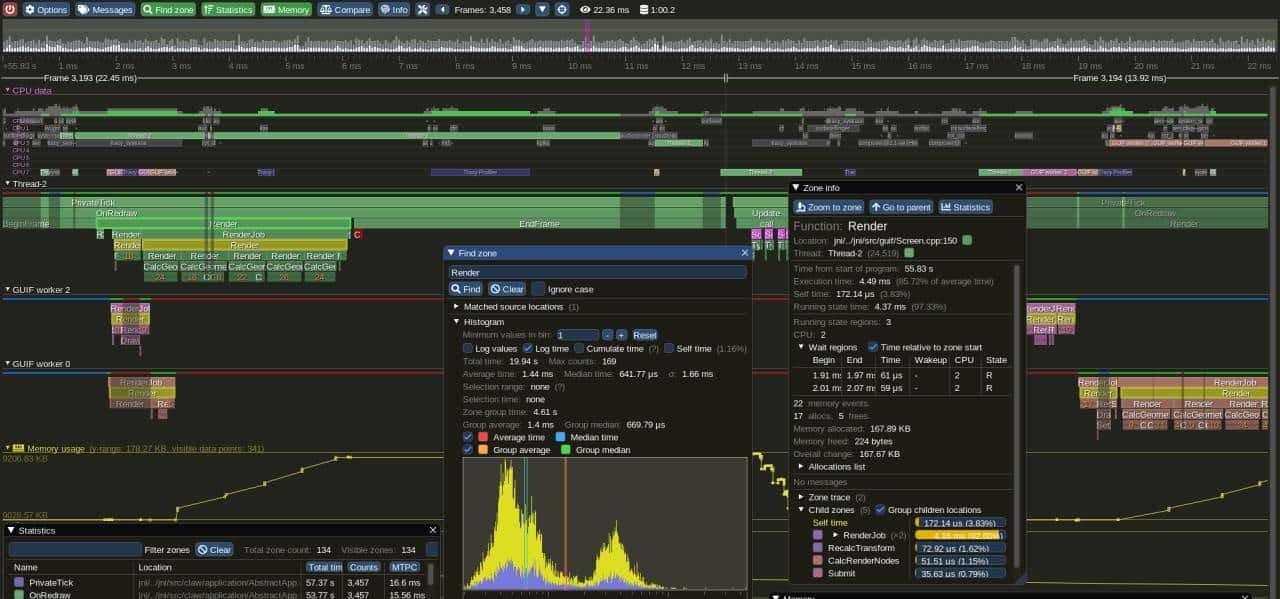The height and width of the screenshot is (599, 1280).
Task: Click the Find zone search input field
Action: [600, 271]
